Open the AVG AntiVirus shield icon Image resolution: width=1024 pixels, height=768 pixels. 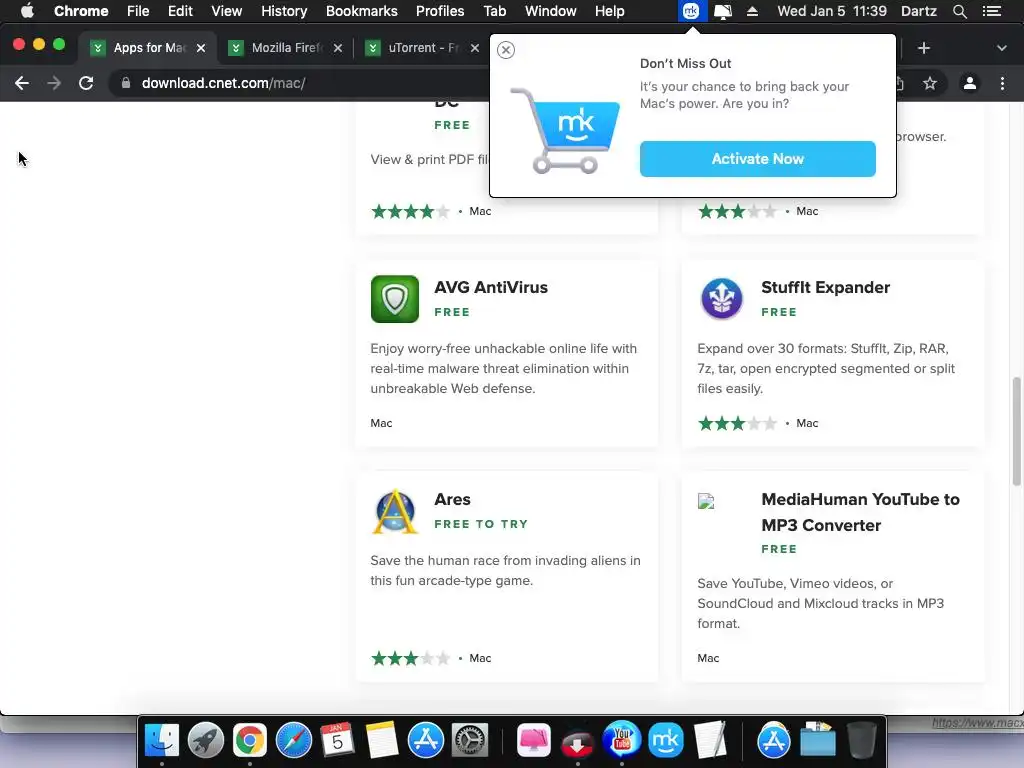(x=394, y=299)
